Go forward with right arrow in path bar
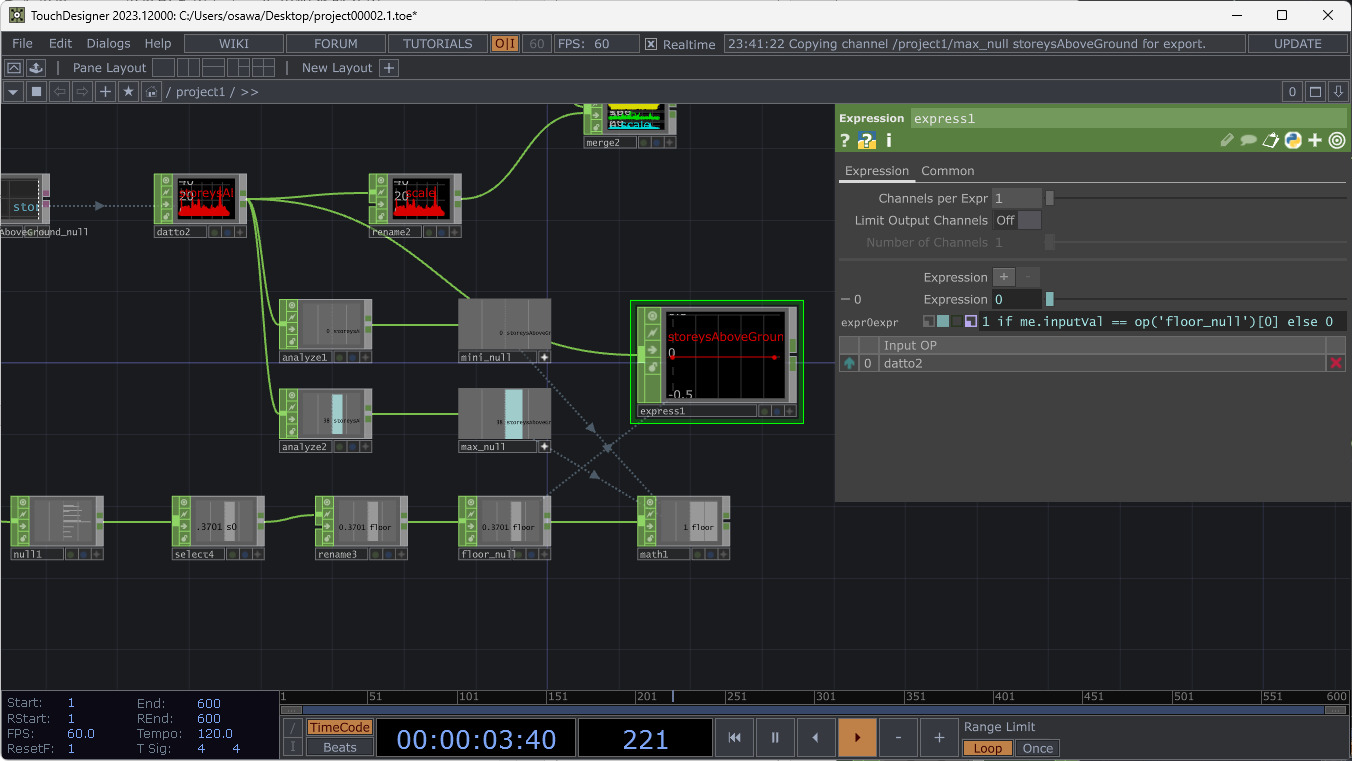The width and height of the screenshot is (1352, 761). [82, 92]
